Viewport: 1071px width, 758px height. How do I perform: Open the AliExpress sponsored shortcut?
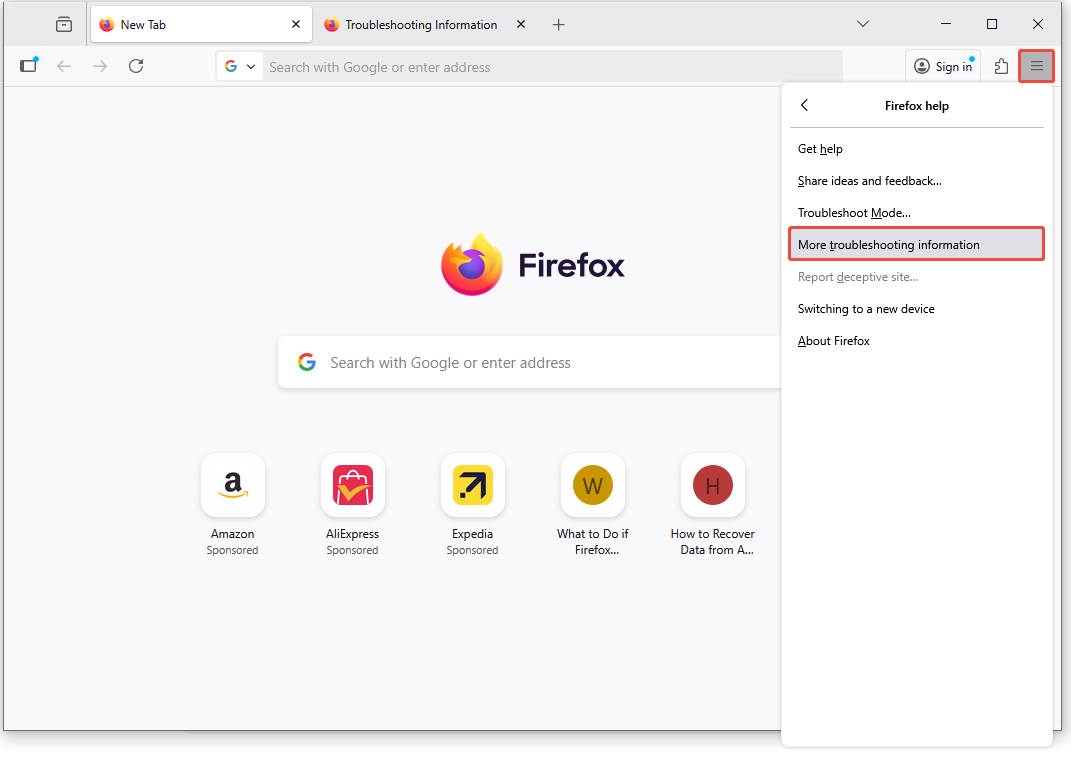pyautogui.click(x=352, y=485)
